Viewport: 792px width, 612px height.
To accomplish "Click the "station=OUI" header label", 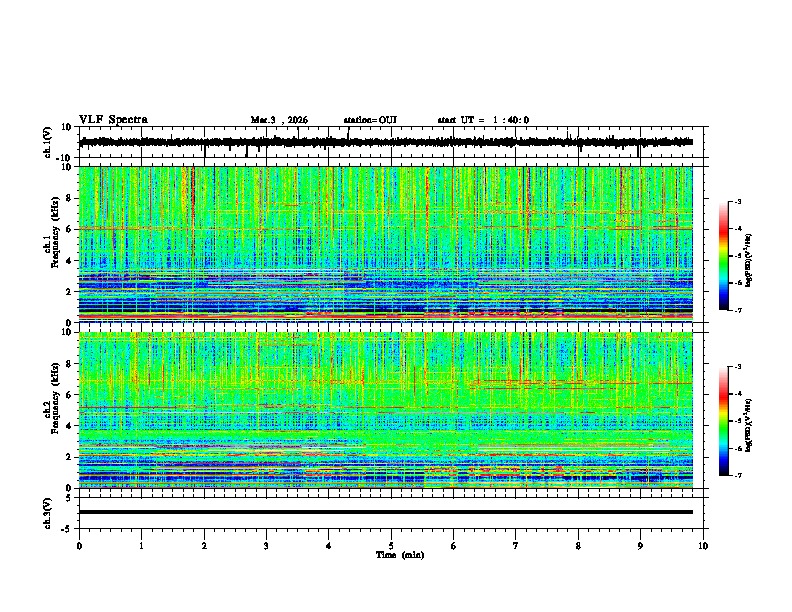I will 370,120.
